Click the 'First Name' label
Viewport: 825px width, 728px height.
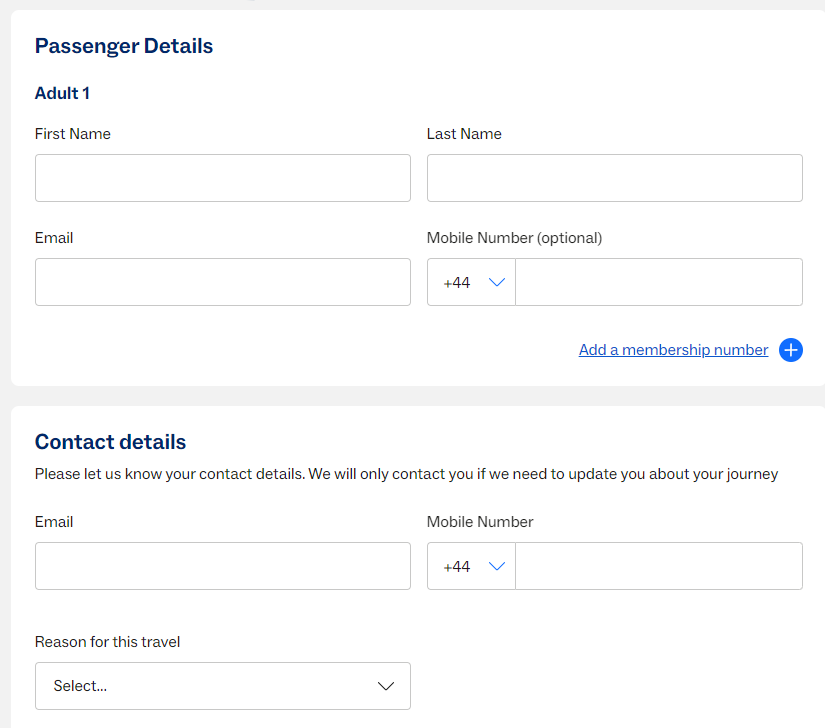(x=73, y=134)
